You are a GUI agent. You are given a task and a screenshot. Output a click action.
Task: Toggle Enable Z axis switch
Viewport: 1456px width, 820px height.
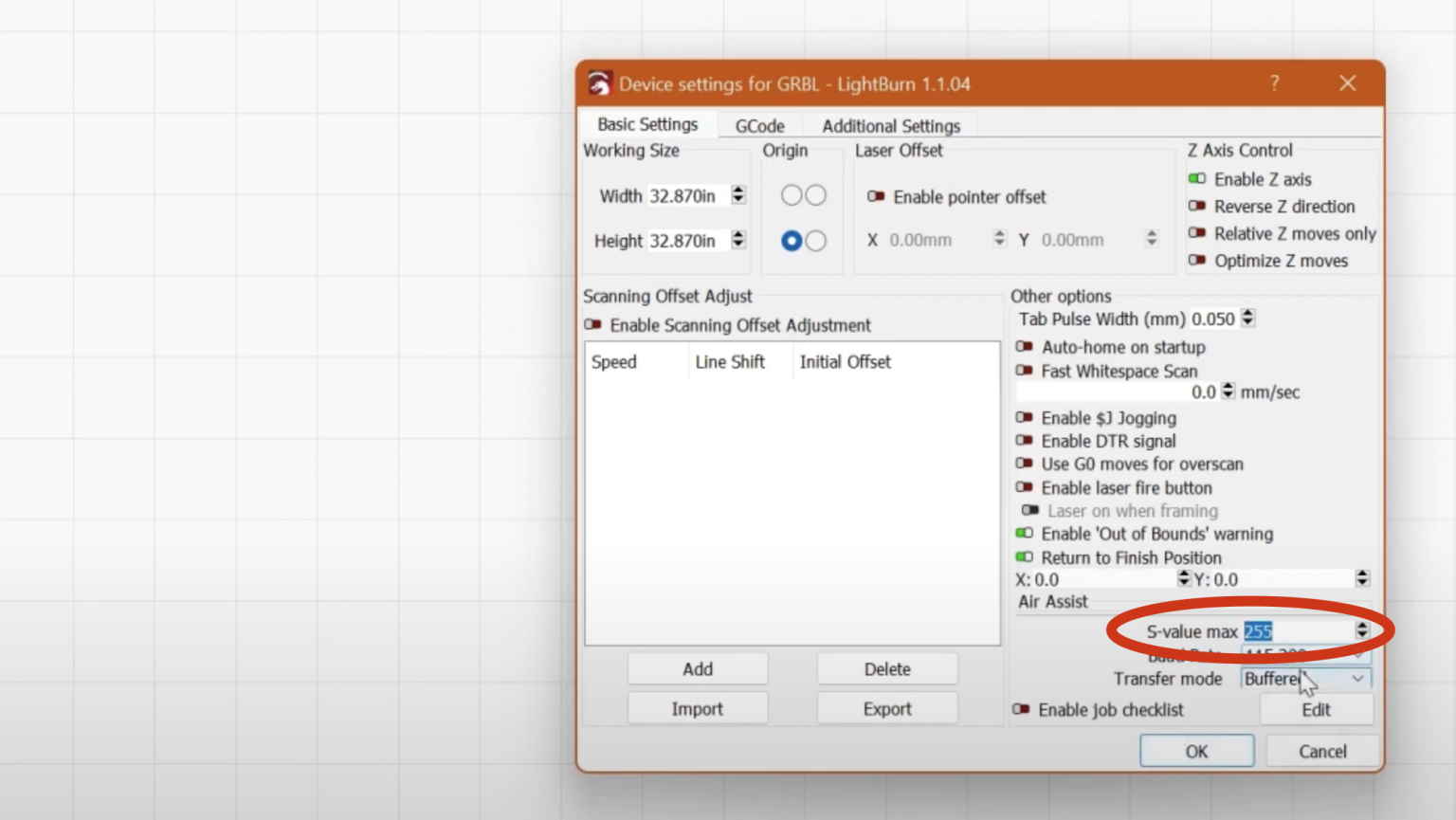(1197, 179)
